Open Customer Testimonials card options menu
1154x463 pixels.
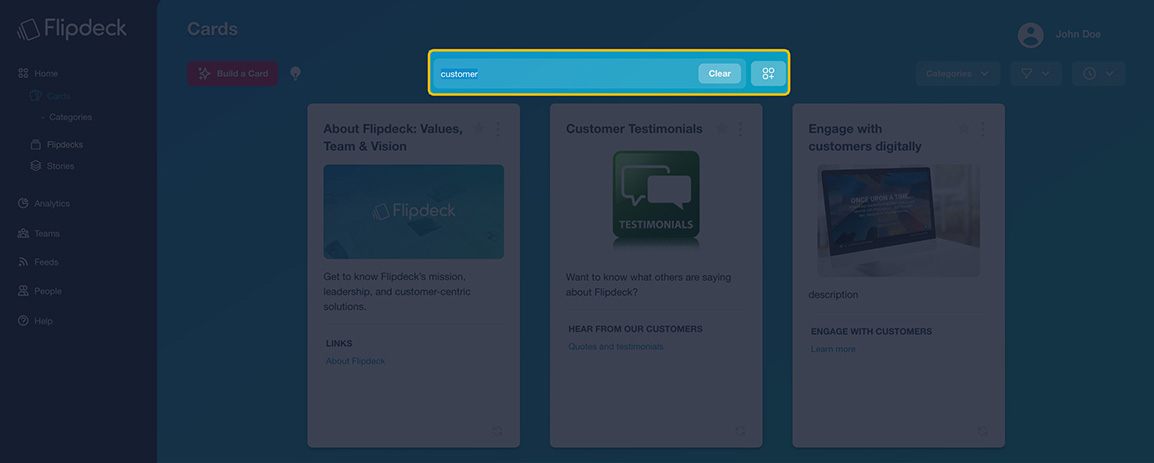click(x=740, y=129)
